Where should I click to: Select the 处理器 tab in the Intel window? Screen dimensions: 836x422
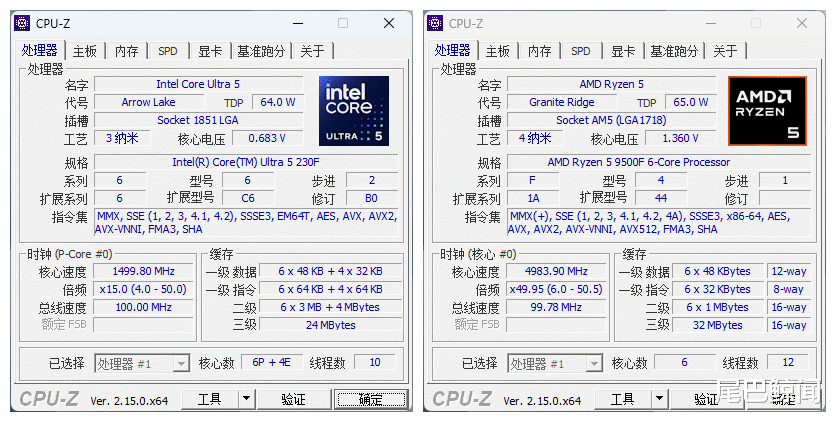coord(39,50)
